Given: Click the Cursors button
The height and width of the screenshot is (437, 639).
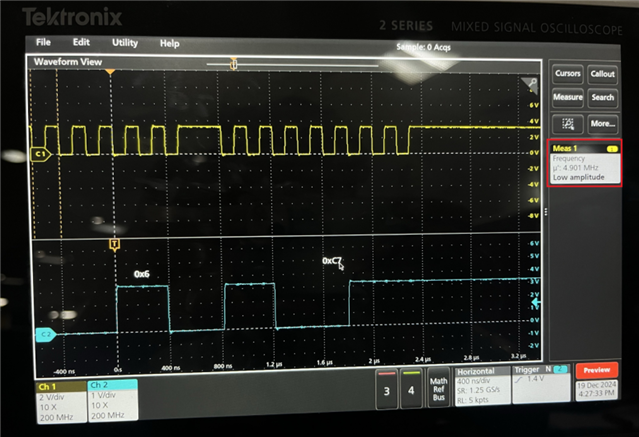Looking at the screenshot, I should click(x=568, y=73).
